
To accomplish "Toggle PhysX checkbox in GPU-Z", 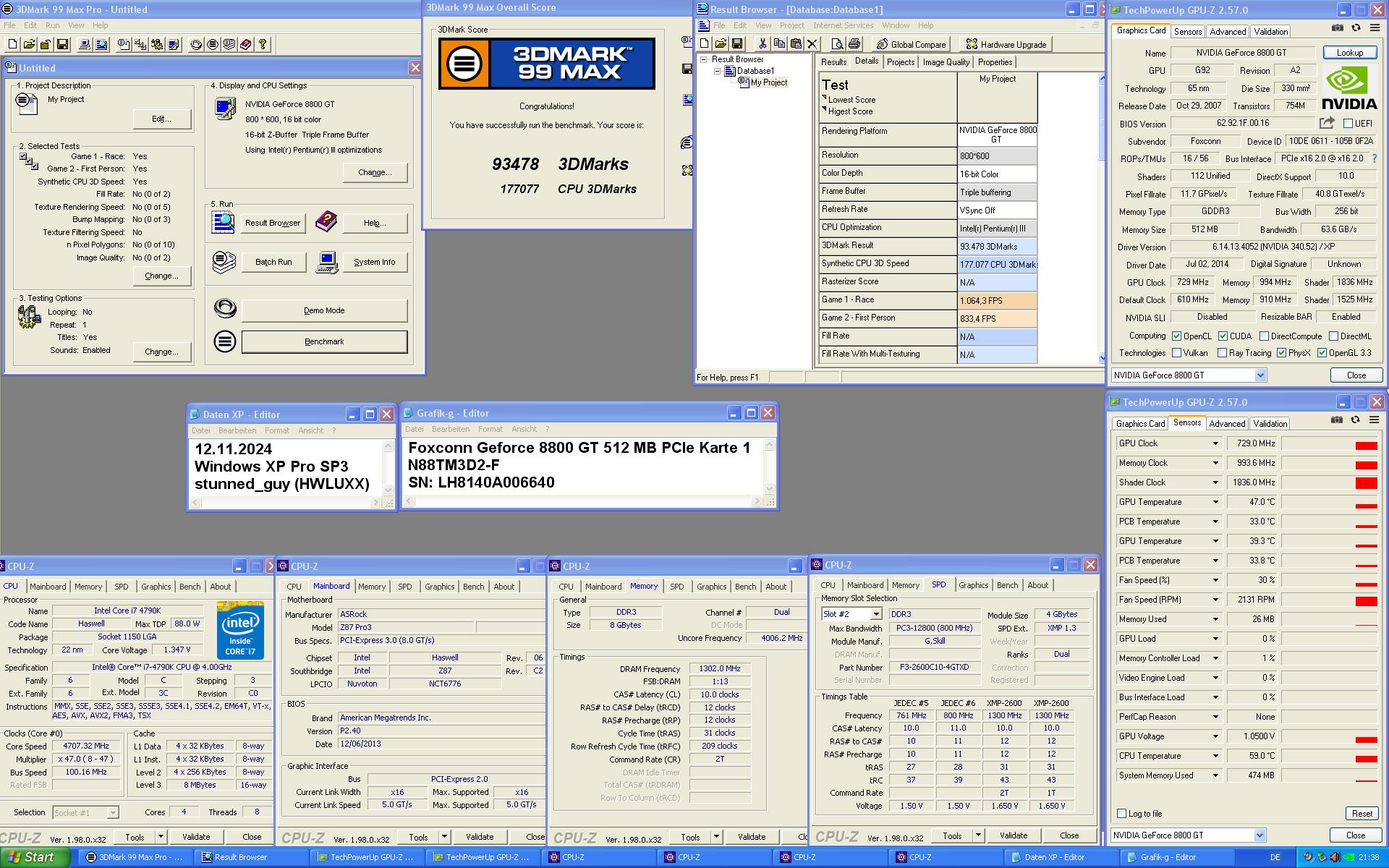I will tap(1281, 353).
